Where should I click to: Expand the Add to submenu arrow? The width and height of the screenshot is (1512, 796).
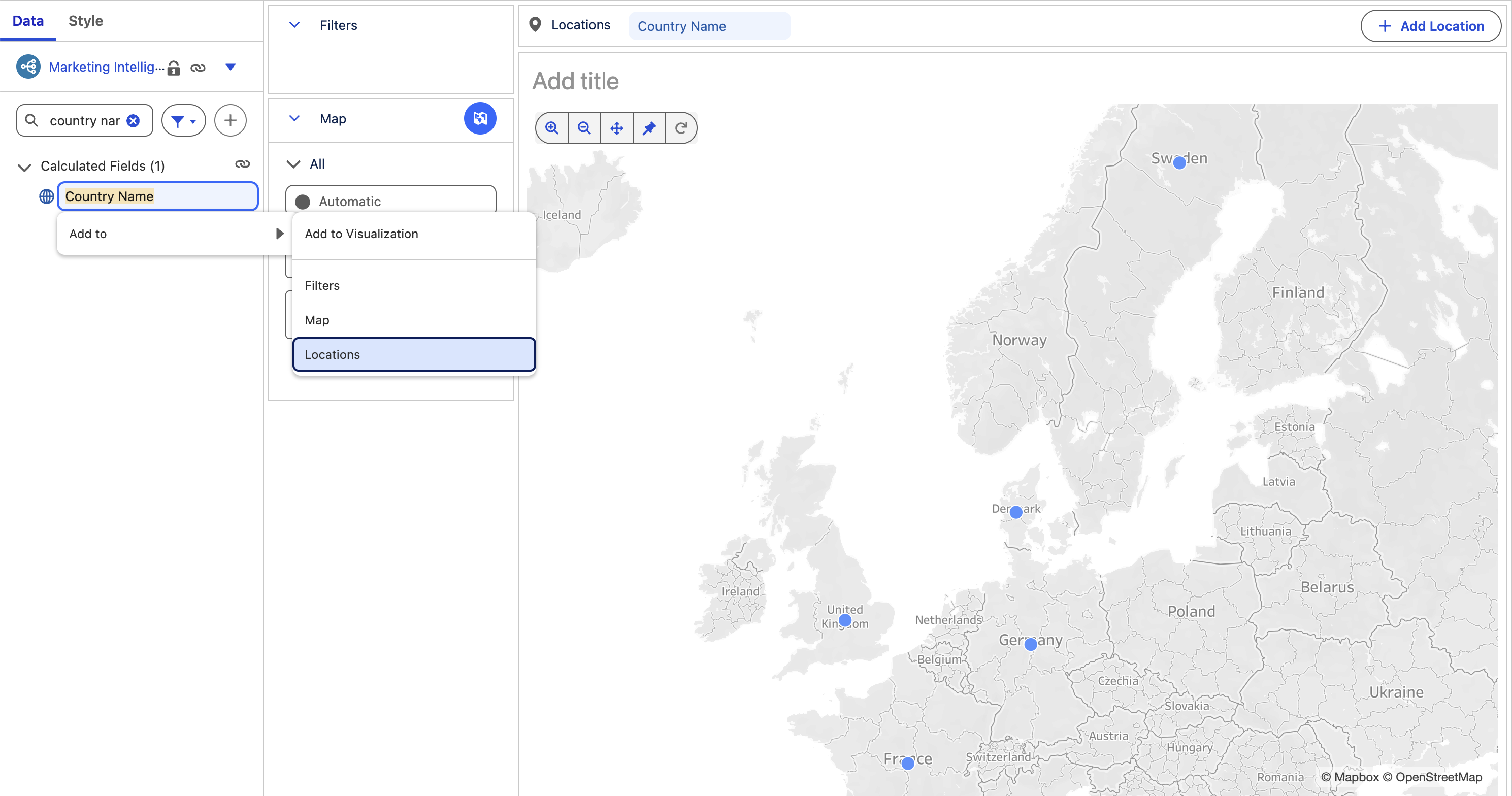coord(280,234)
